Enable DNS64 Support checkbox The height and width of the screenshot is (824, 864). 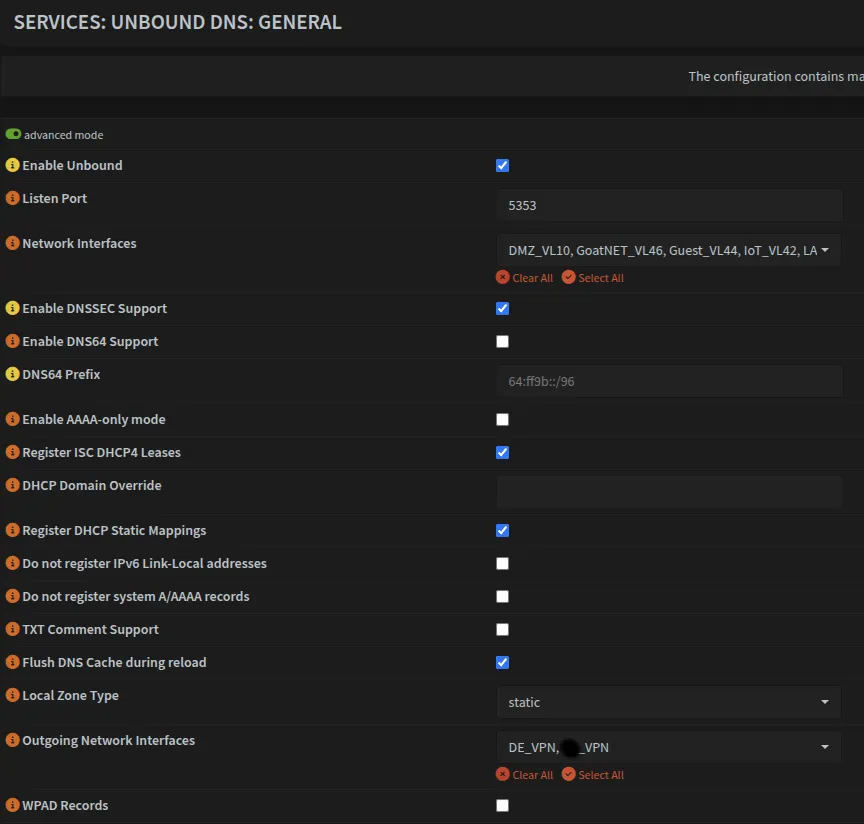502,341
